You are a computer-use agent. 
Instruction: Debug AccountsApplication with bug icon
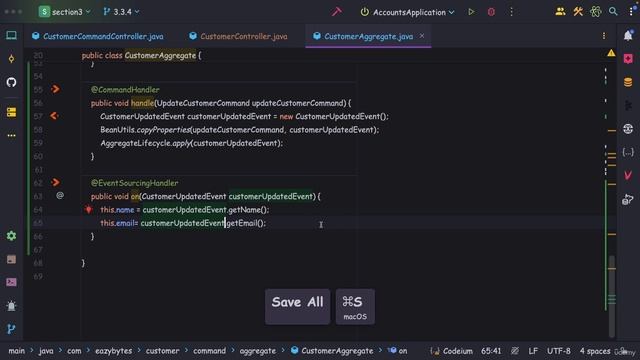[491, 12]
